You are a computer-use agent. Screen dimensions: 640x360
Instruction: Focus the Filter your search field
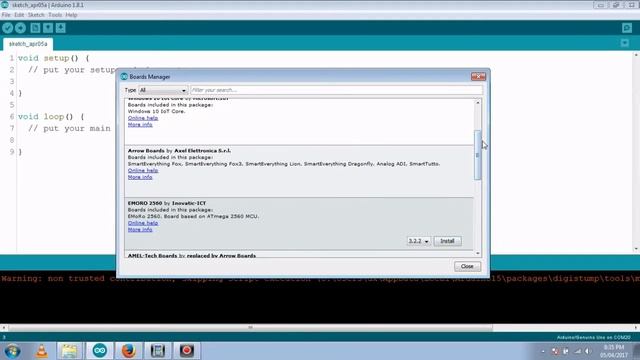[336, 90]
